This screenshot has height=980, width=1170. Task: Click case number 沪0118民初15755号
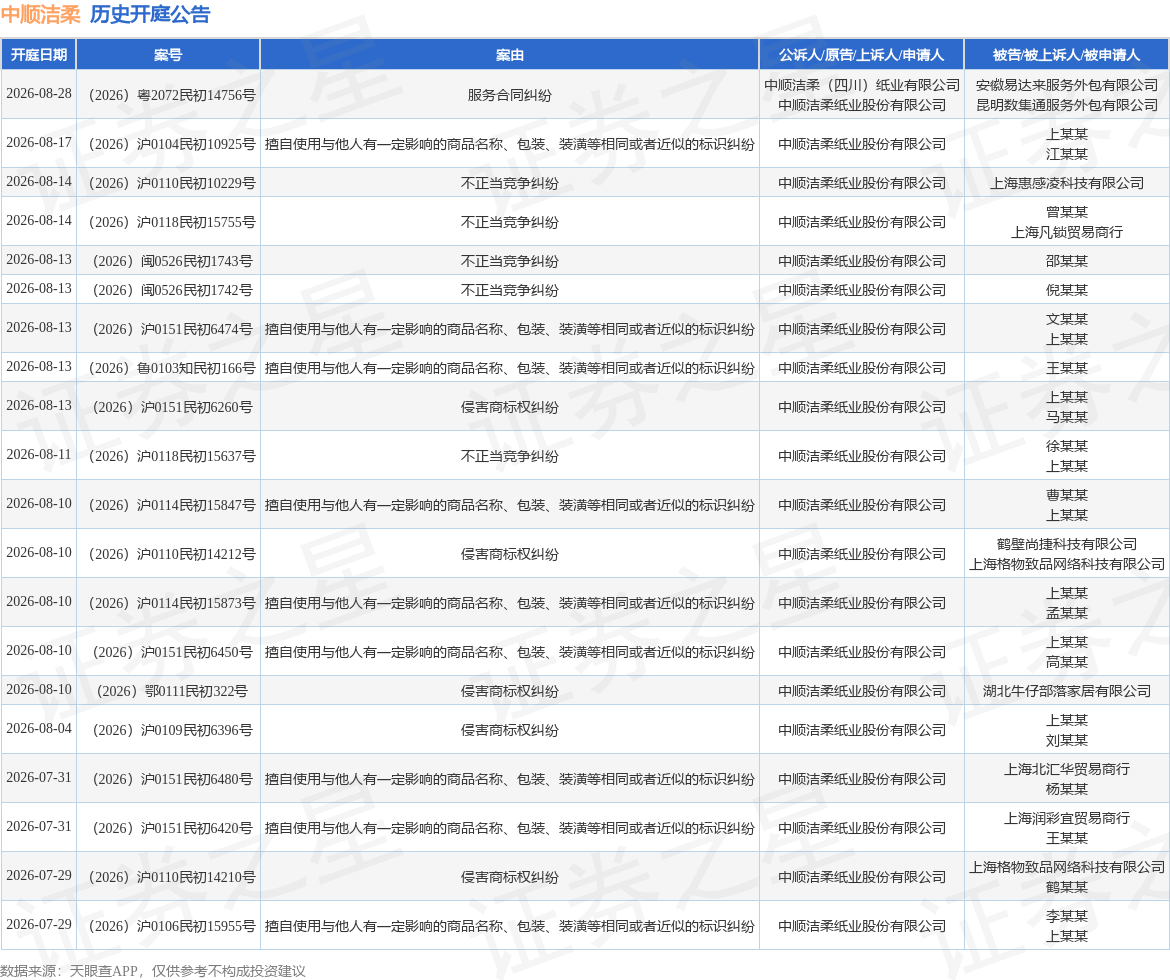click(x=172, y=222)
